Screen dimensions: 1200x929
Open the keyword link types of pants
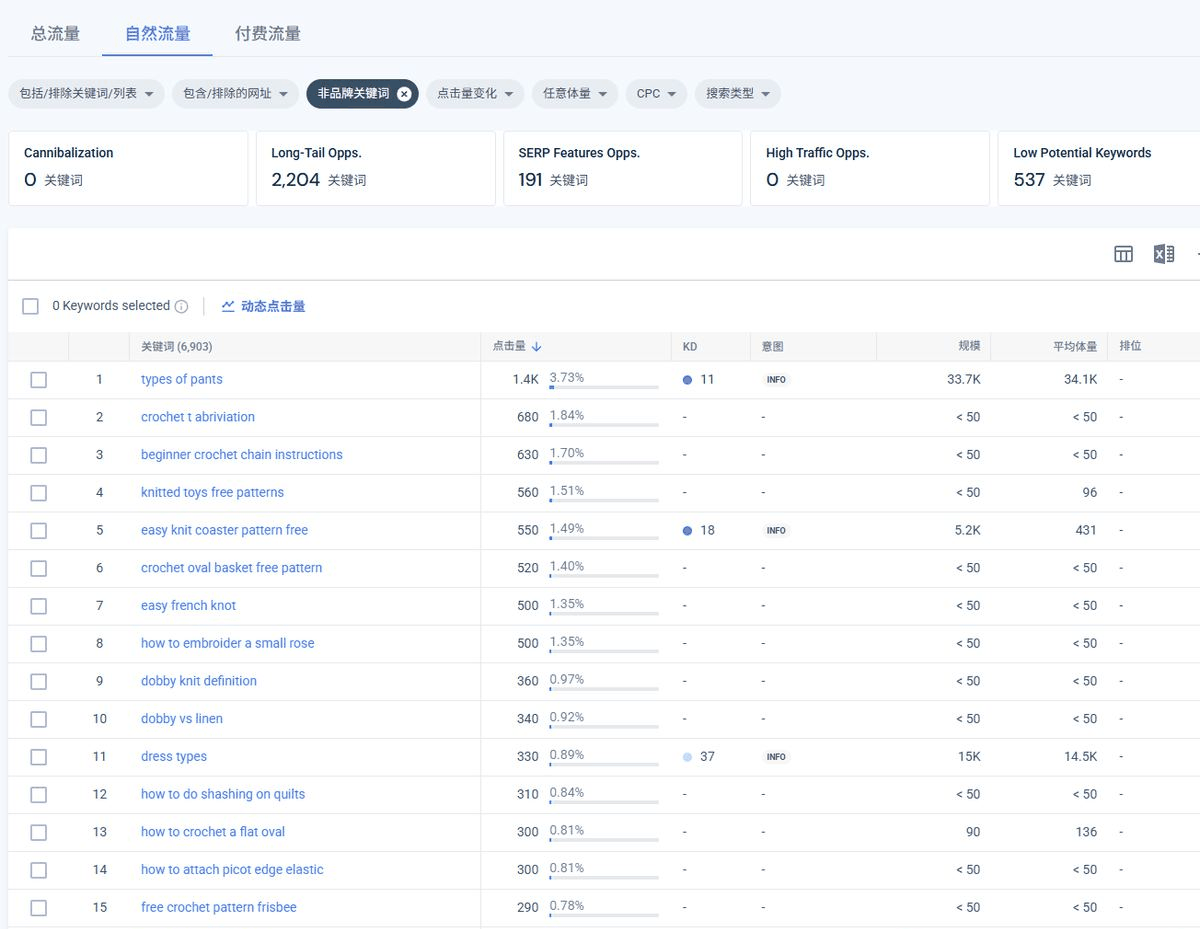click(182, 380)
